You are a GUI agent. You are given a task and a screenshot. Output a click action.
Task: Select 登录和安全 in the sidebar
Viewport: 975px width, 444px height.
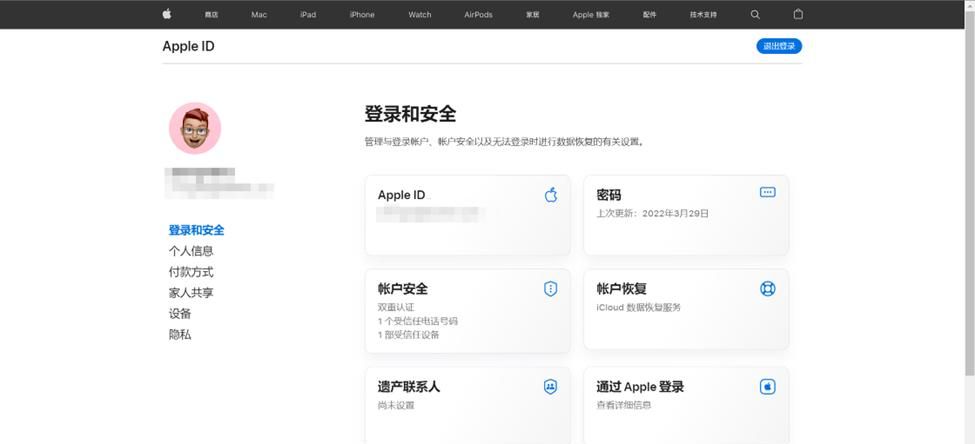pos(196,230)
